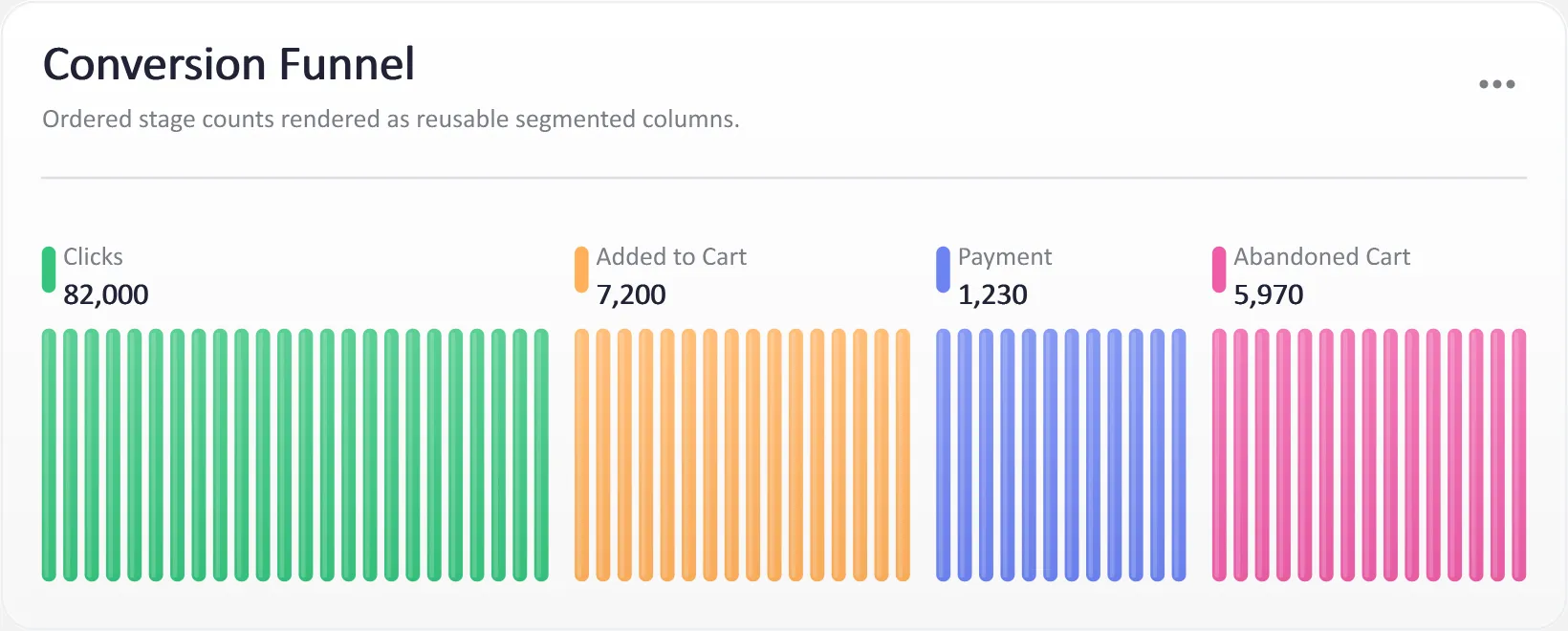Click the 1,230 payment value
The width and height of the screenshot is (1568, 631).
coord(992,294)
